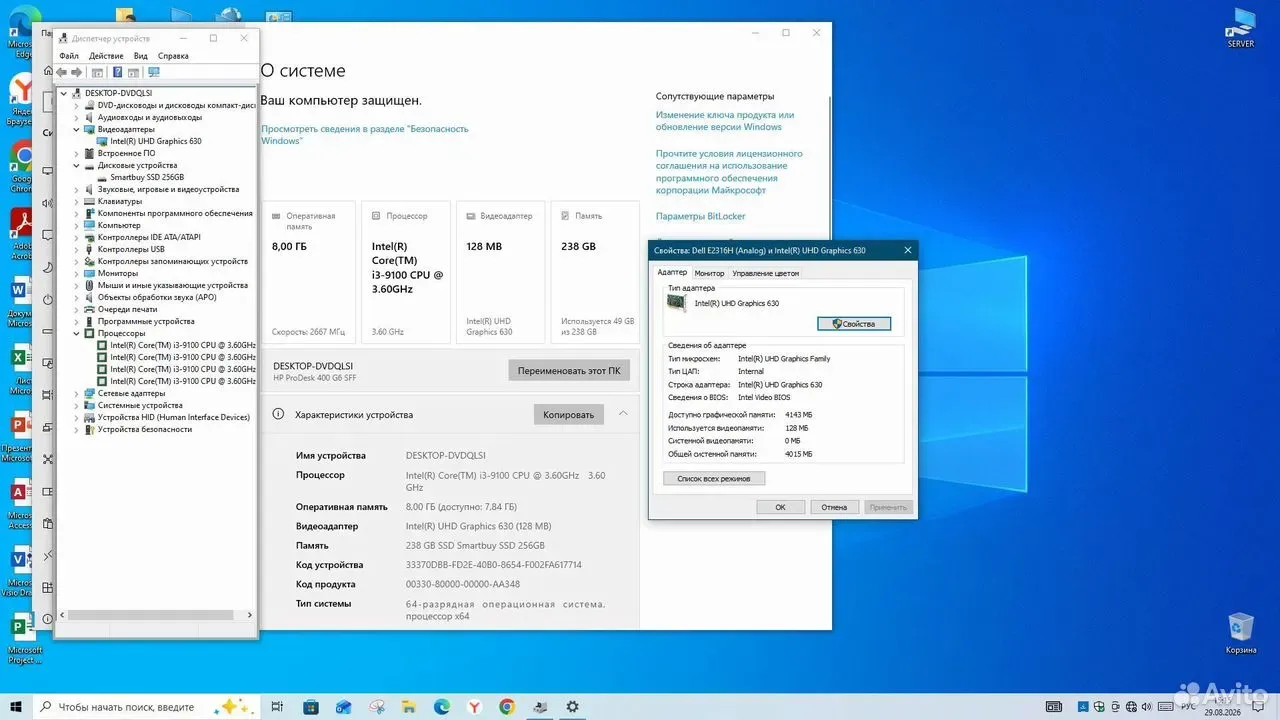Click the Оперативная память 8,00 ГБ card

click(x=308, y=273)
